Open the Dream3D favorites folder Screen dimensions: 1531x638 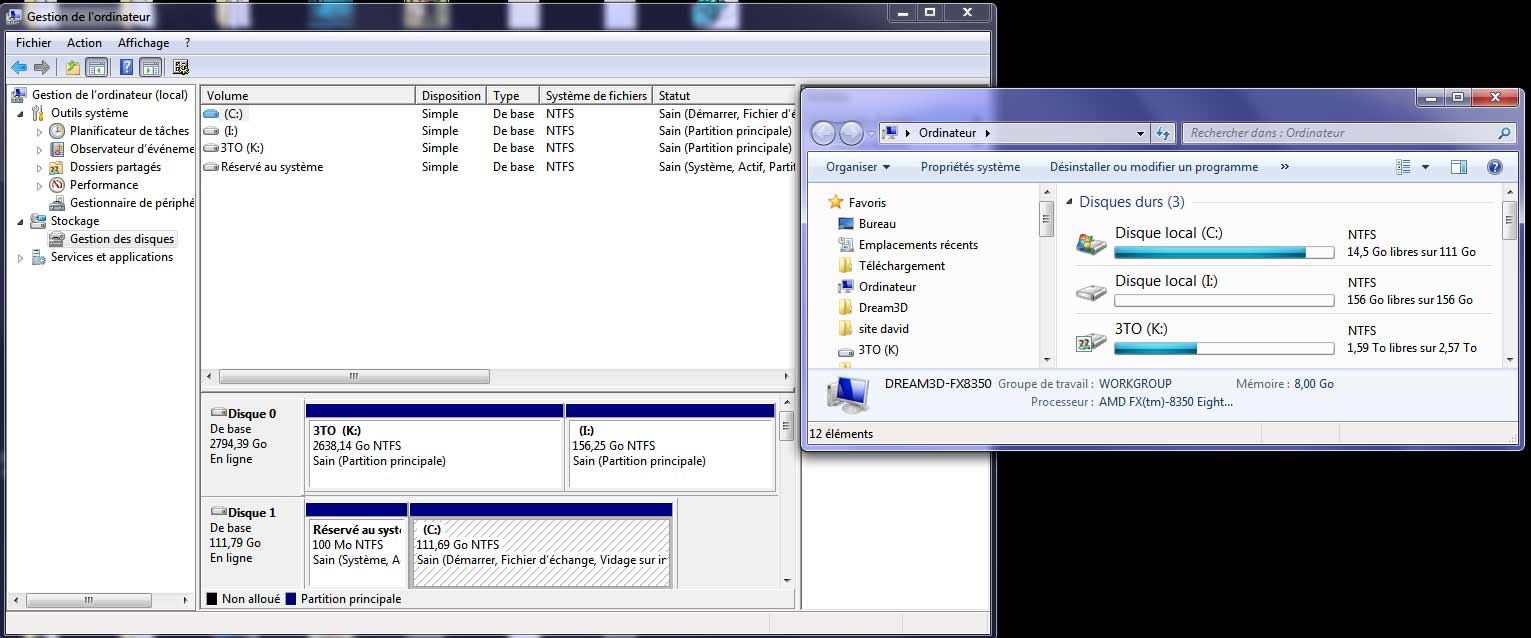tap(883, 308)
